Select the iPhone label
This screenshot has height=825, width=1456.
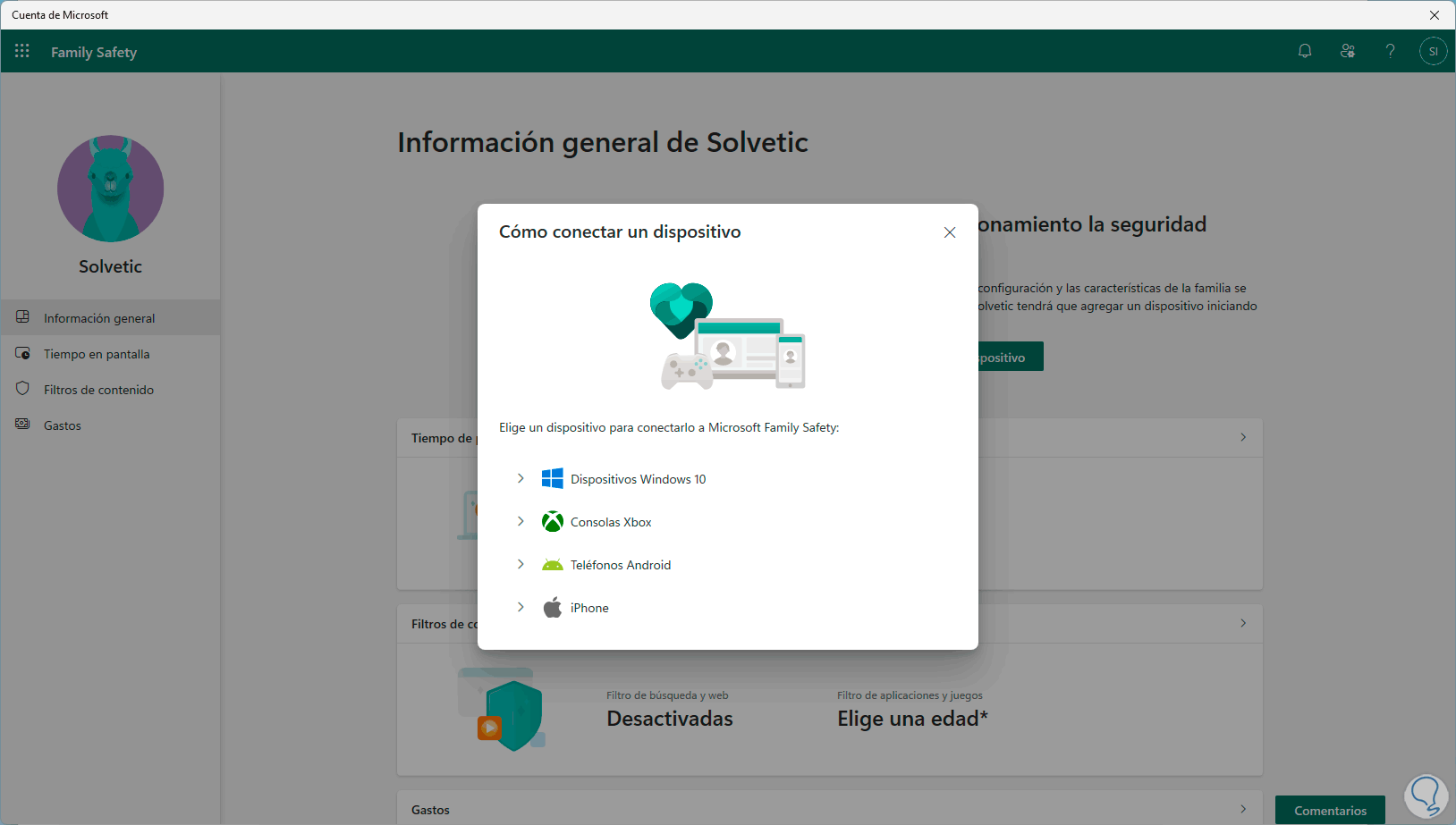[589, 608]
